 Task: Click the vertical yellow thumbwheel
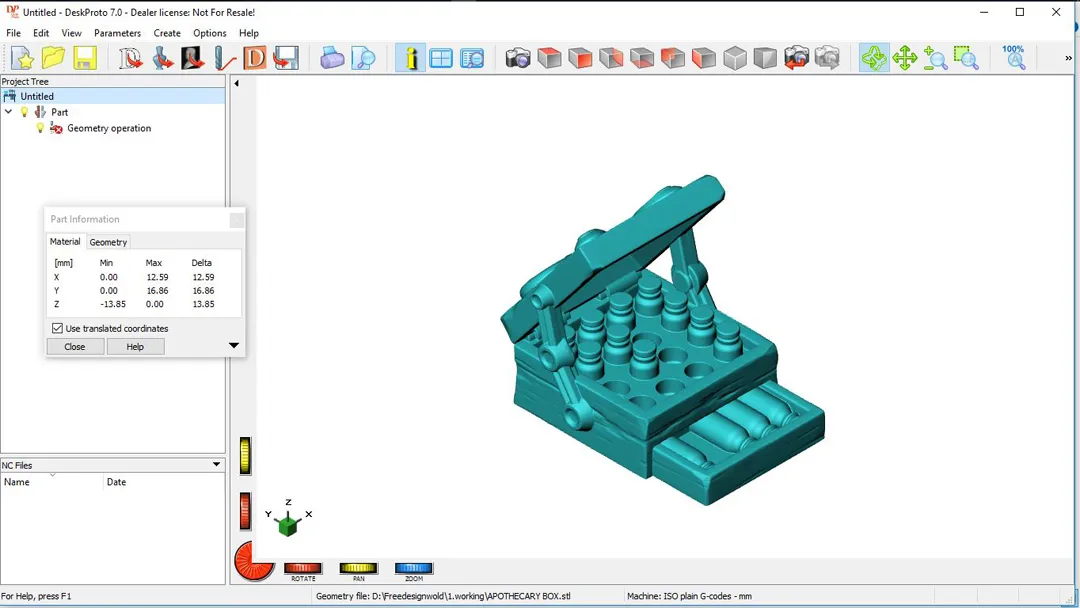[x=245, y=456]
